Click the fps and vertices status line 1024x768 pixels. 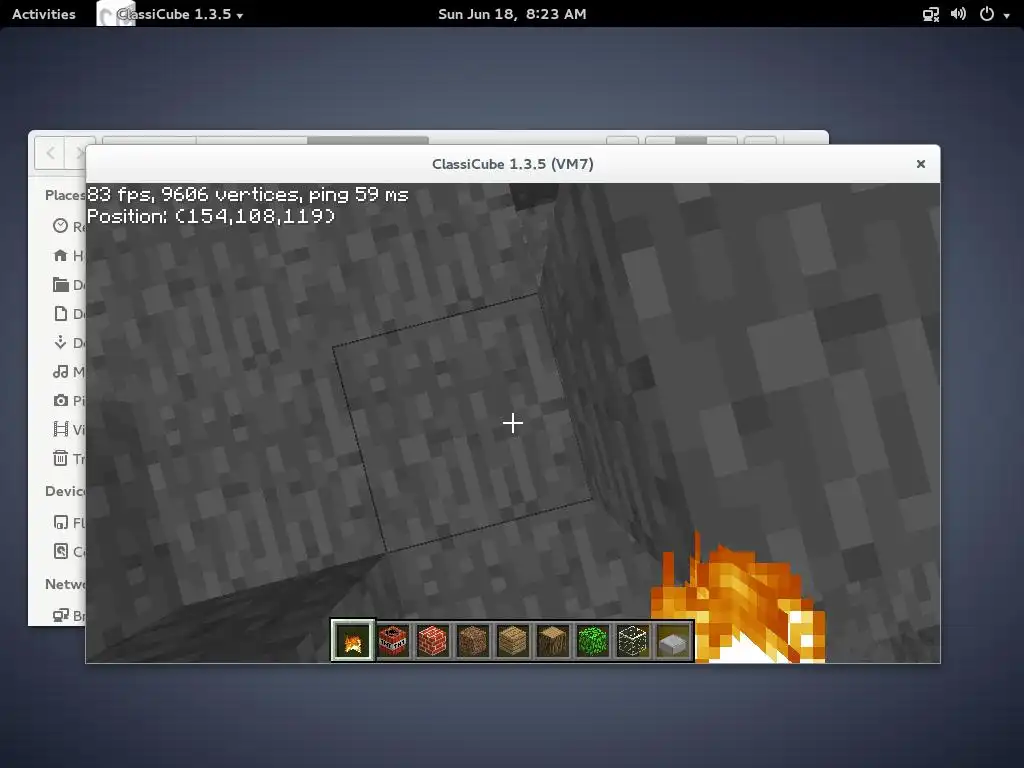(x=248, y=195)
